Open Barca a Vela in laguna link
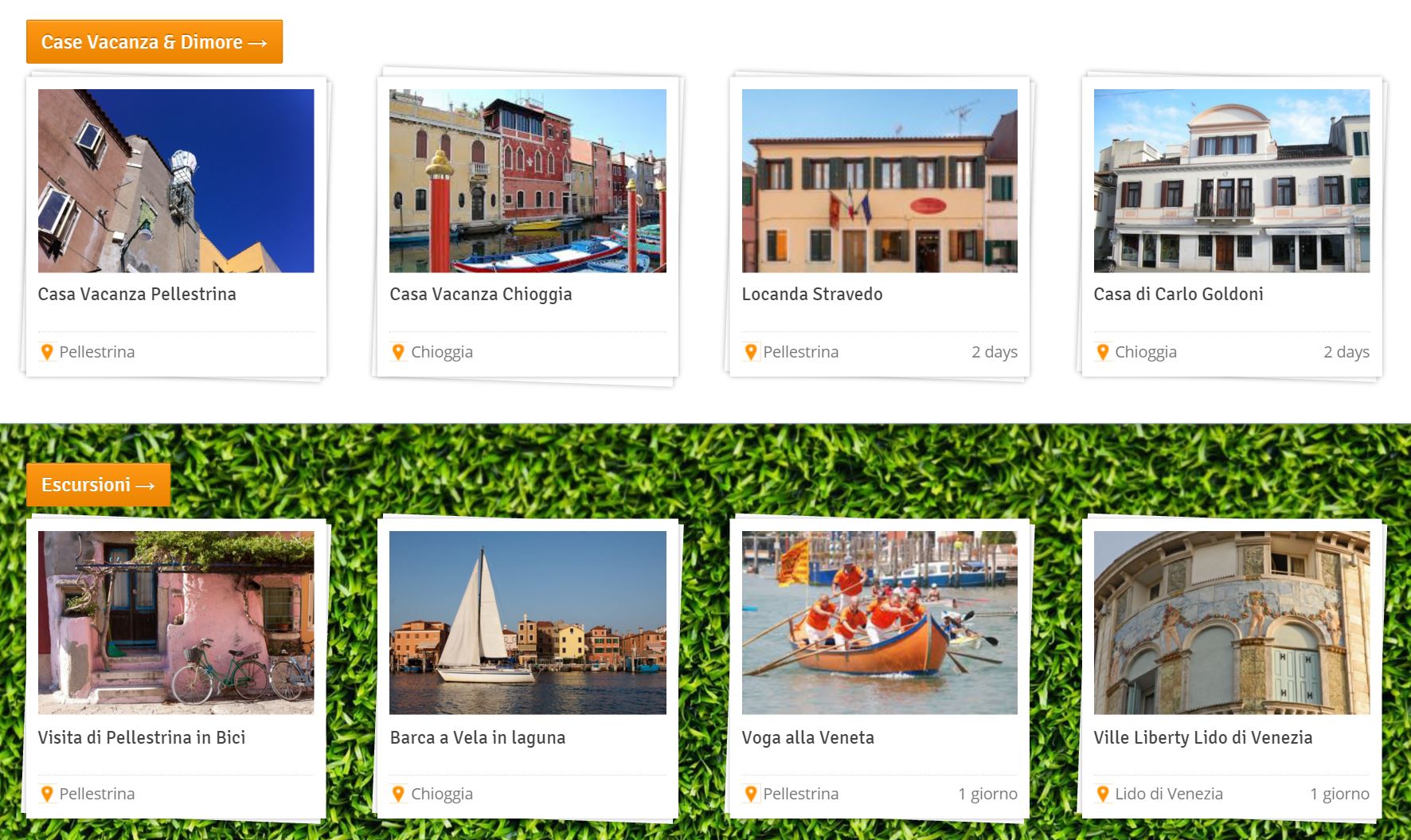Image resolution: width=1411 pixels, height=840 pixels. 478,738
